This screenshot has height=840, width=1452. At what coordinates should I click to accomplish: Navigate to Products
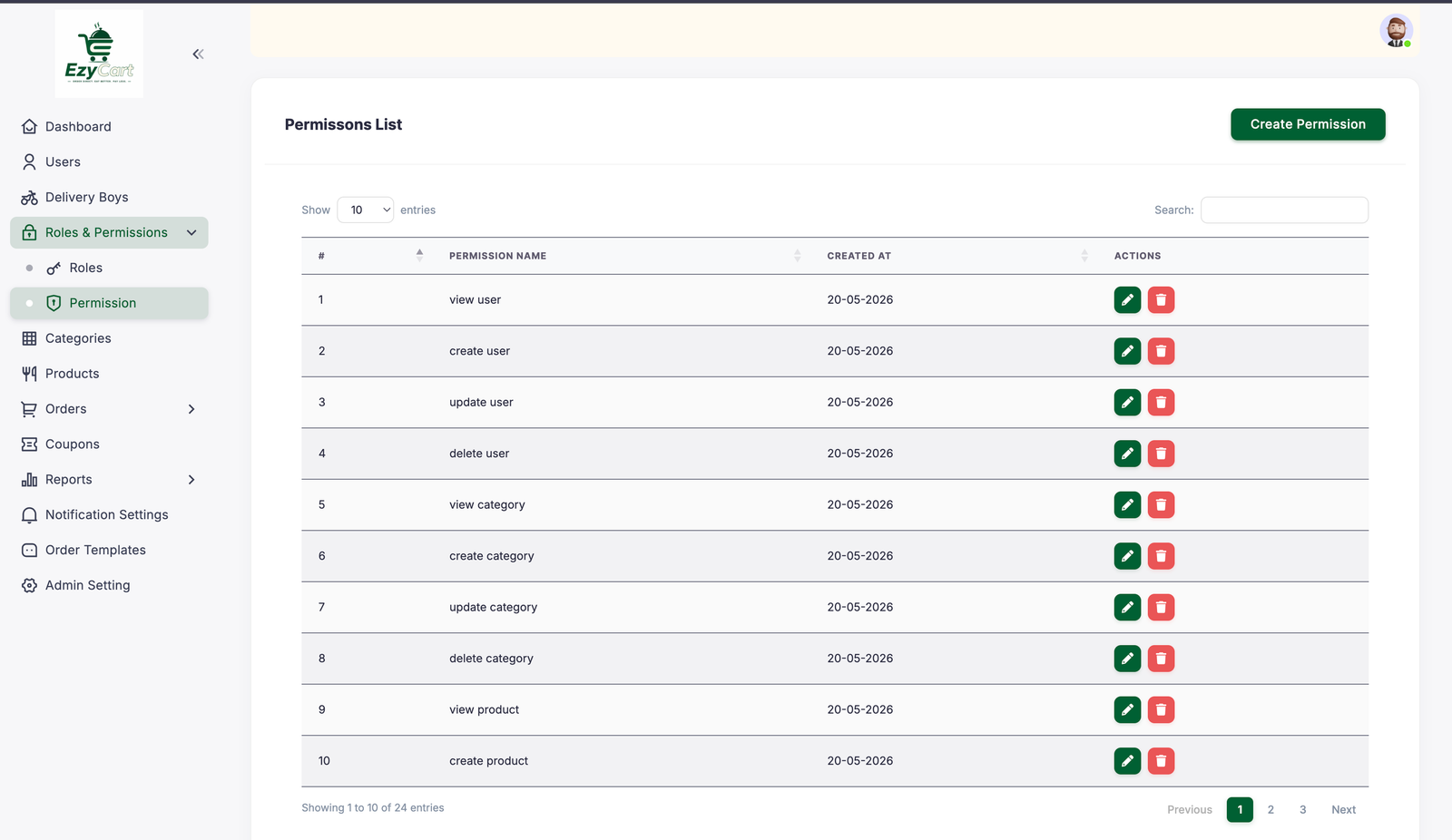click(x=109, y=374)
